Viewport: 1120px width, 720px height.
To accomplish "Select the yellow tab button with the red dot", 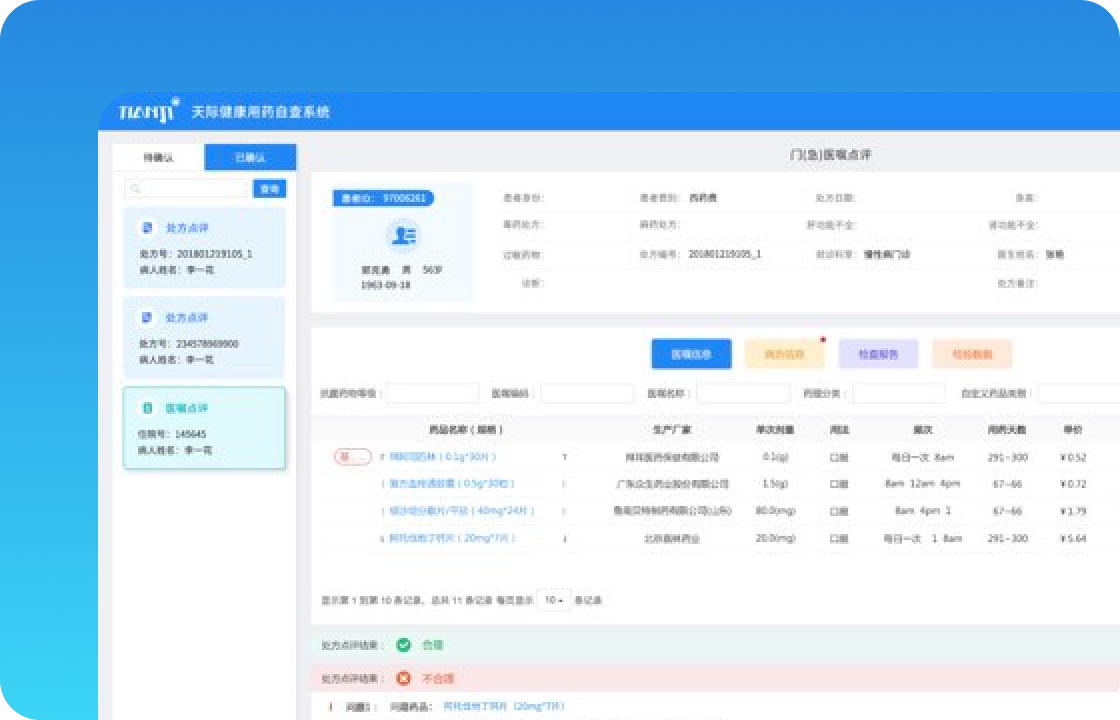I will pyautogui.click(x=784, y=354).
